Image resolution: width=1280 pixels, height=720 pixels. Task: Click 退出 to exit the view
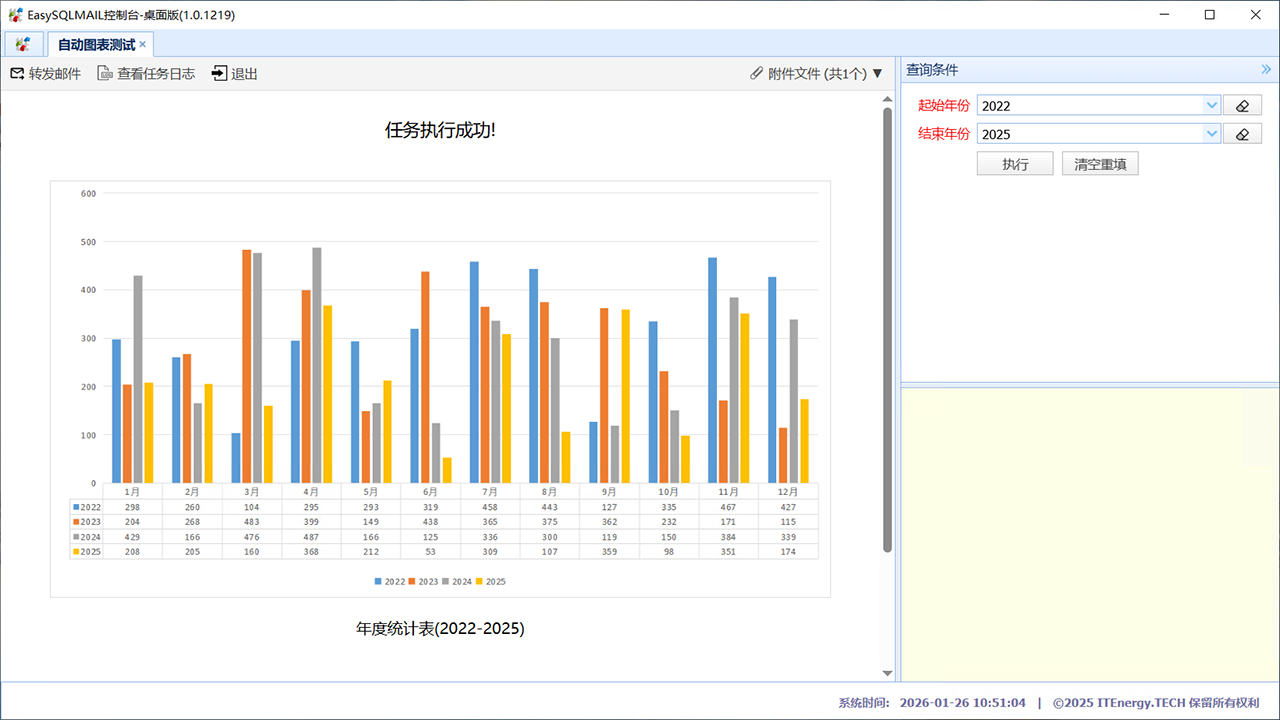tap(245, 74)
